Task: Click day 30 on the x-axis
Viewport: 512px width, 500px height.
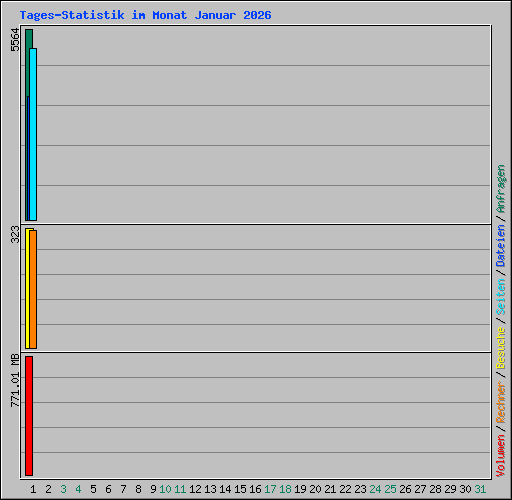Action: pos(465,489)
